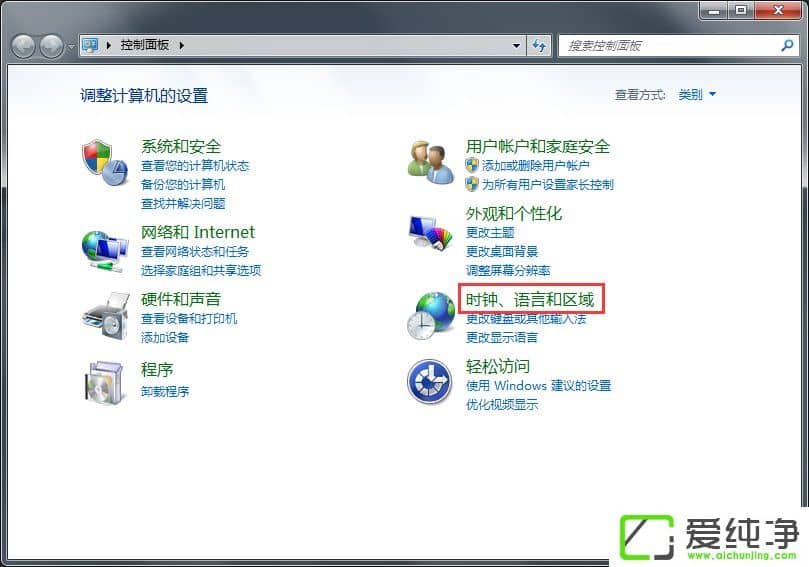This screenshot has height=567, width=809.
Task: Open the Ease of Access icon
Action: click(430, 382)
